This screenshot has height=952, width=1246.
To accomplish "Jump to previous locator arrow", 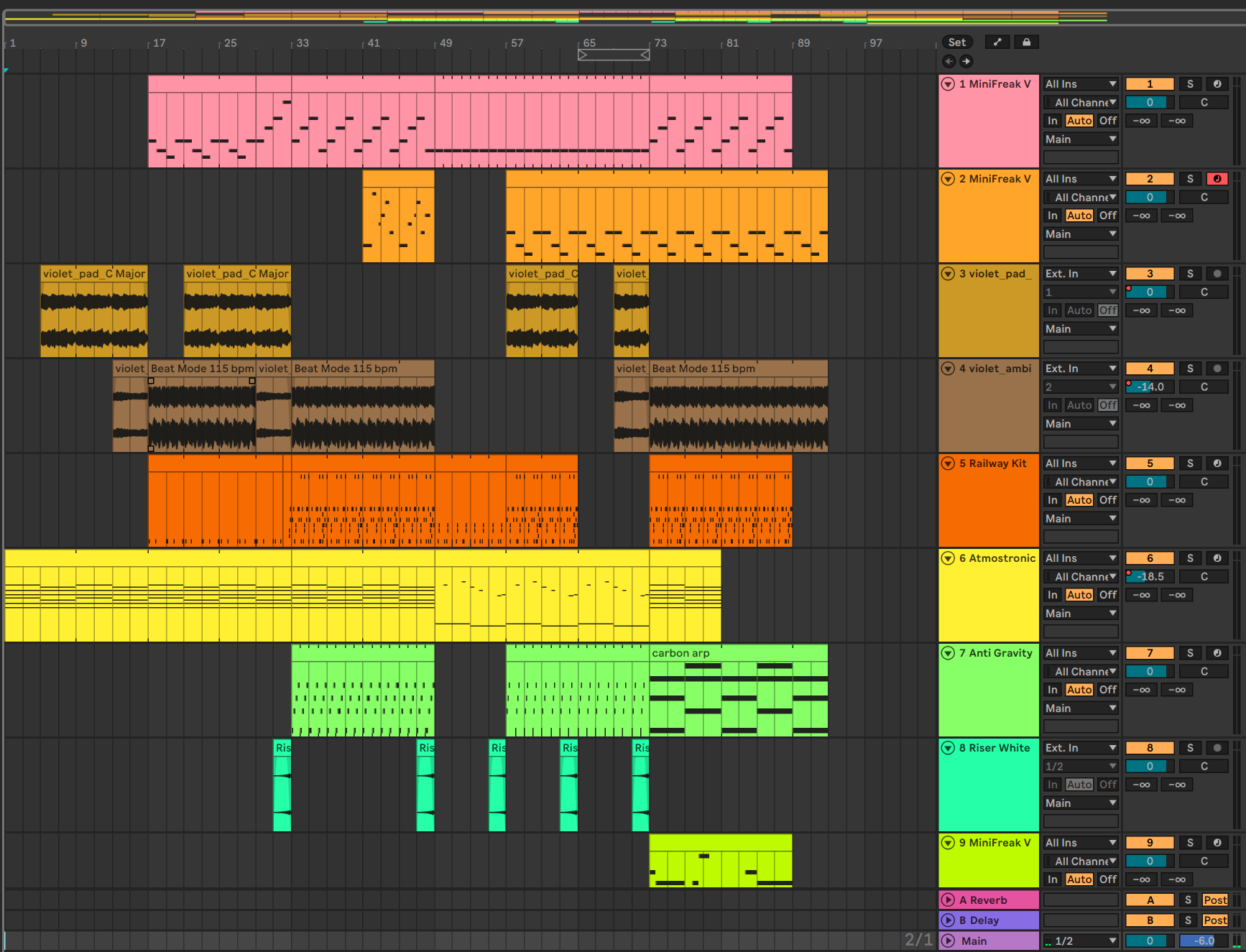I will tap(949, 62).
